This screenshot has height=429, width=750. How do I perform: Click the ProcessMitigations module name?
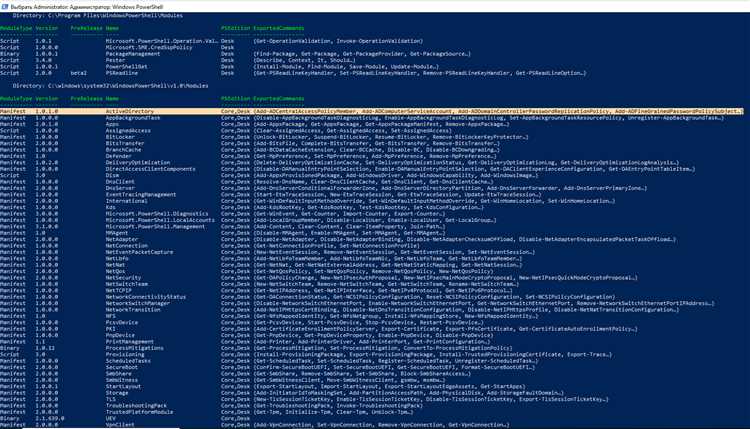134,348
